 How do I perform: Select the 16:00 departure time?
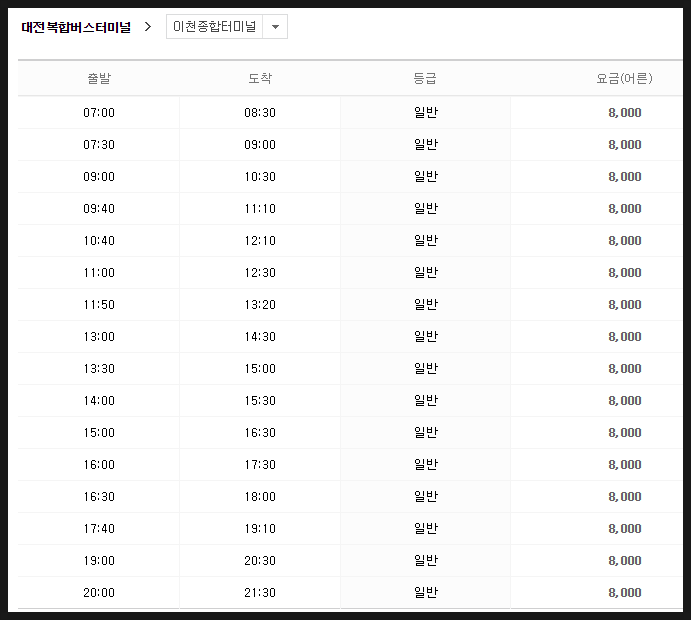click(x=99, y=464)
